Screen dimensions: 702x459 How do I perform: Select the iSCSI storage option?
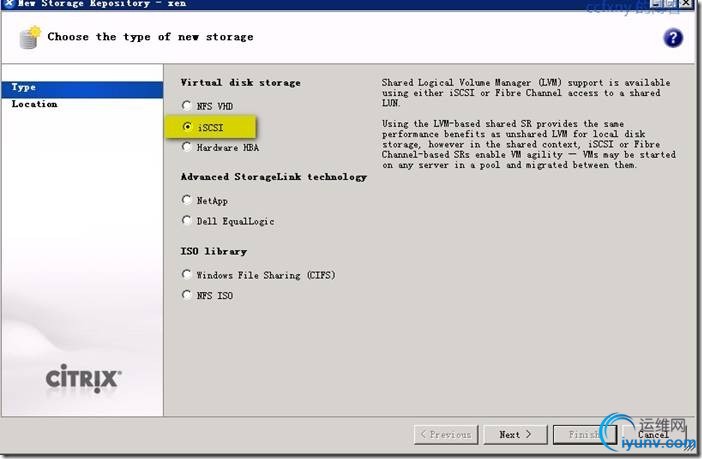tap(187, 127)
